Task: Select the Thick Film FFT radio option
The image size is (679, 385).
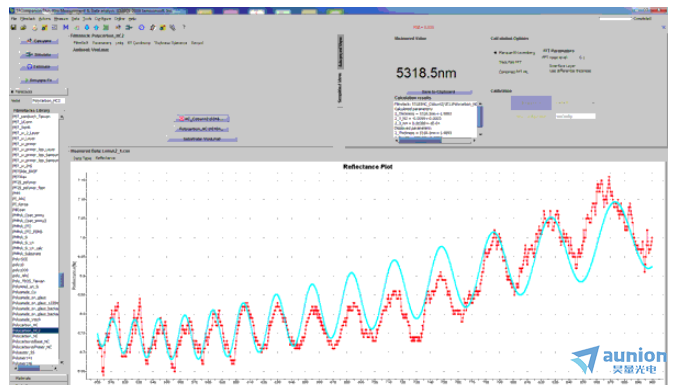Action: click(x=510, y=62)
